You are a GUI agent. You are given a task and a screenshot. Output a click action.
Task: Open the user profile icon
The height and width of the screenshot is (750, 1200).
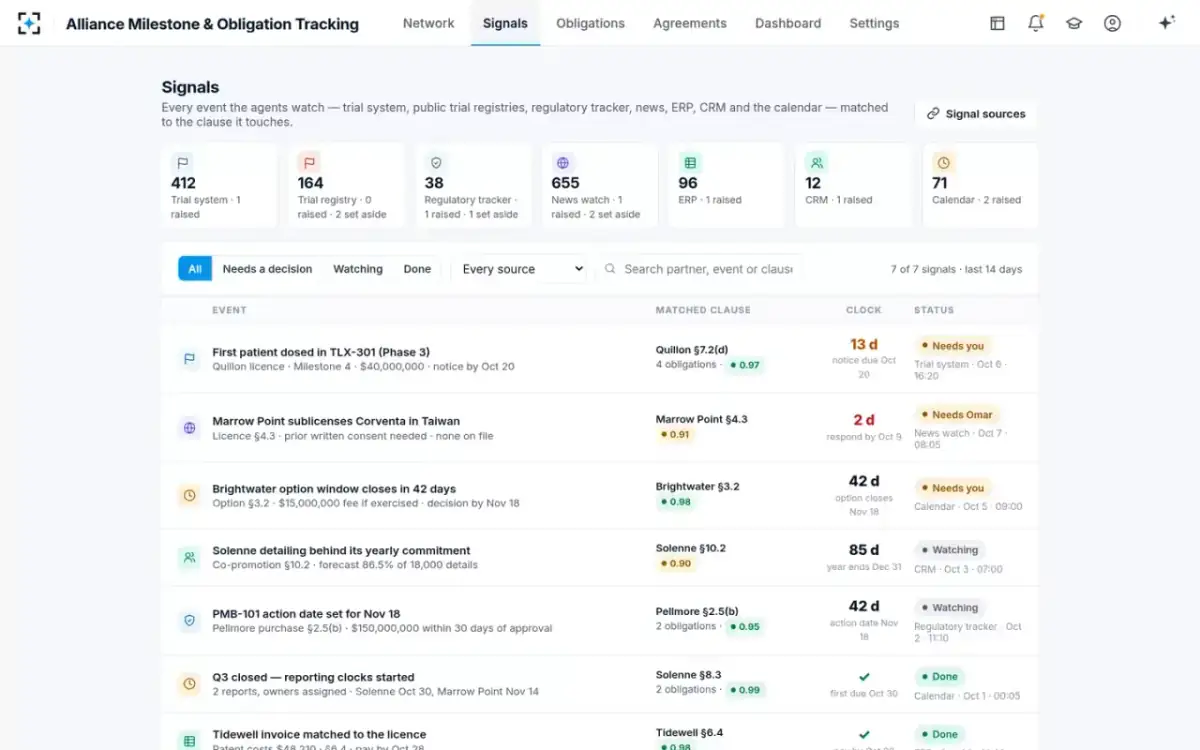[x=1112, y=23]
